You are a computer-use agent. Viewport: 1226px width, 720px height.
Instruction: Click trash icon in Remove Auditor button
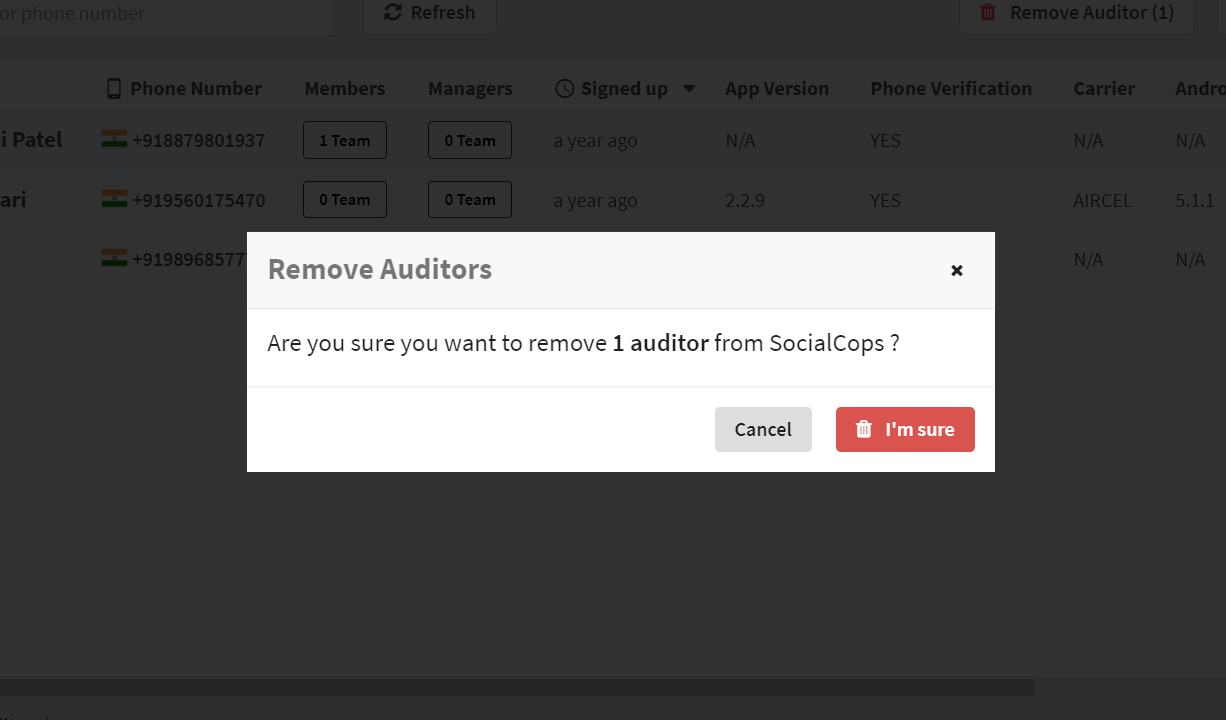(988, 12)
